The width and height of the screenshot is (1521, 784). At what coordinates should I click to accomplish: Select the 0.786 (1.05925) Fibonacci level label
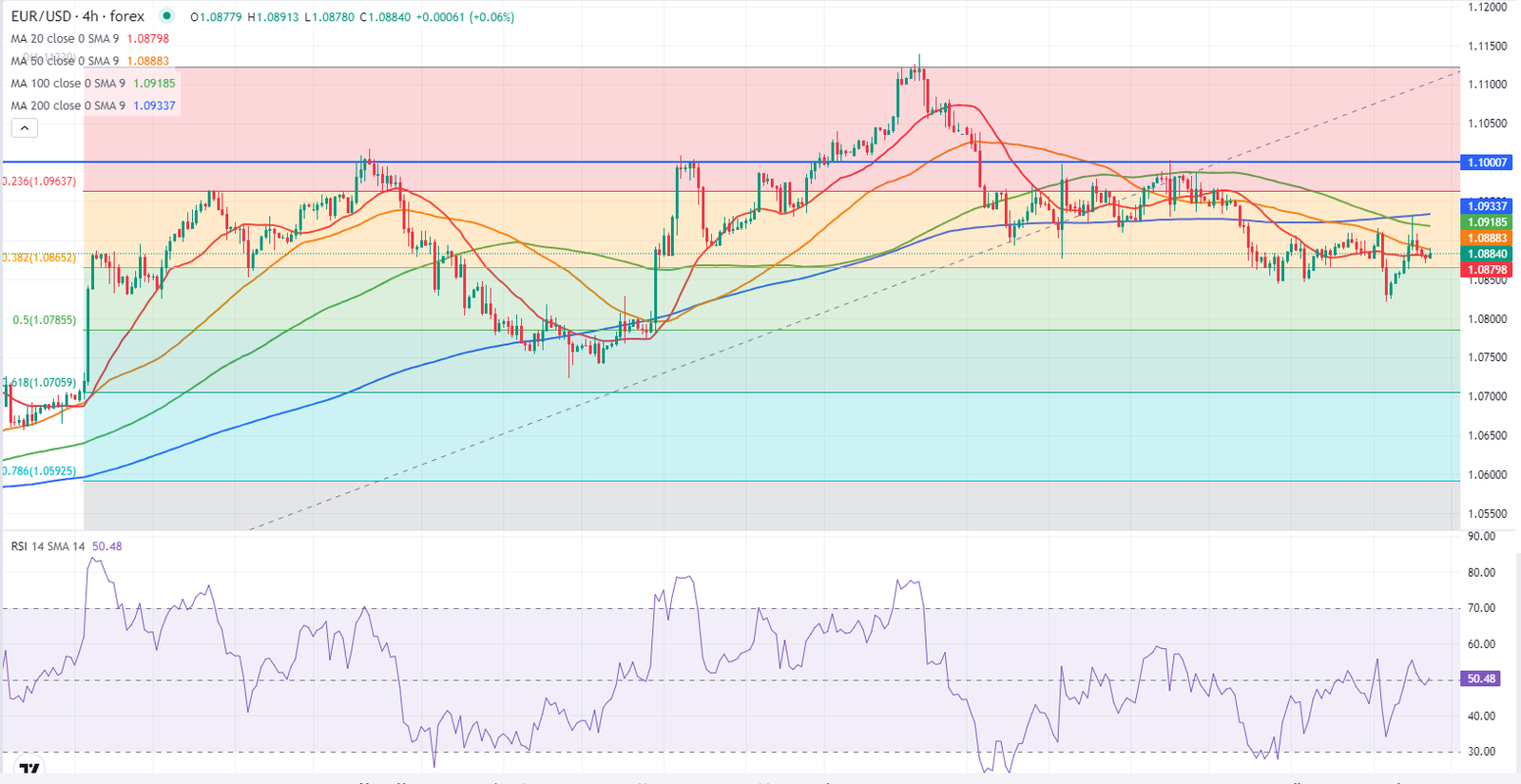[40, 471]
